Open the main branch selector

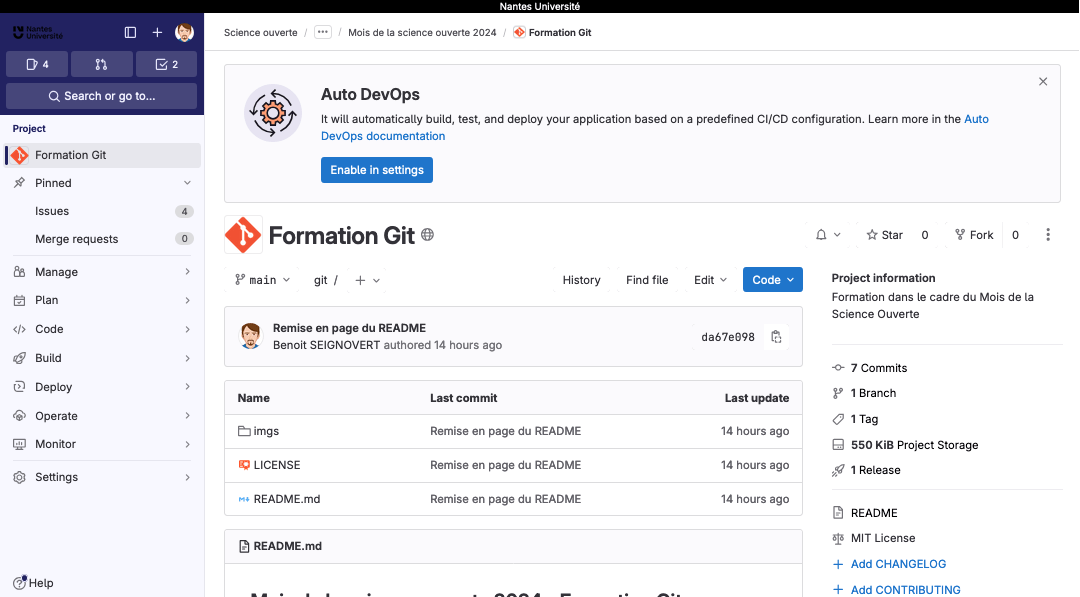coord(262,280)
